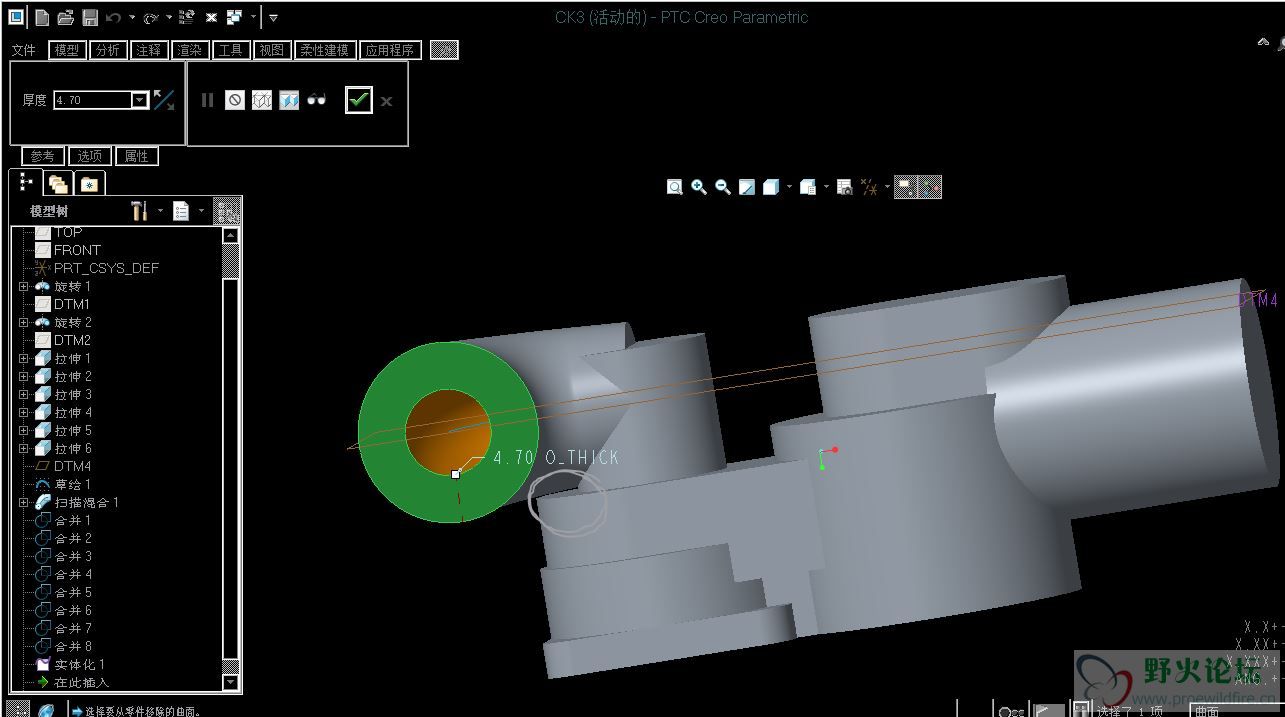
Task: Click the thickness input field showing 4.70
Action: pos(92,100)
